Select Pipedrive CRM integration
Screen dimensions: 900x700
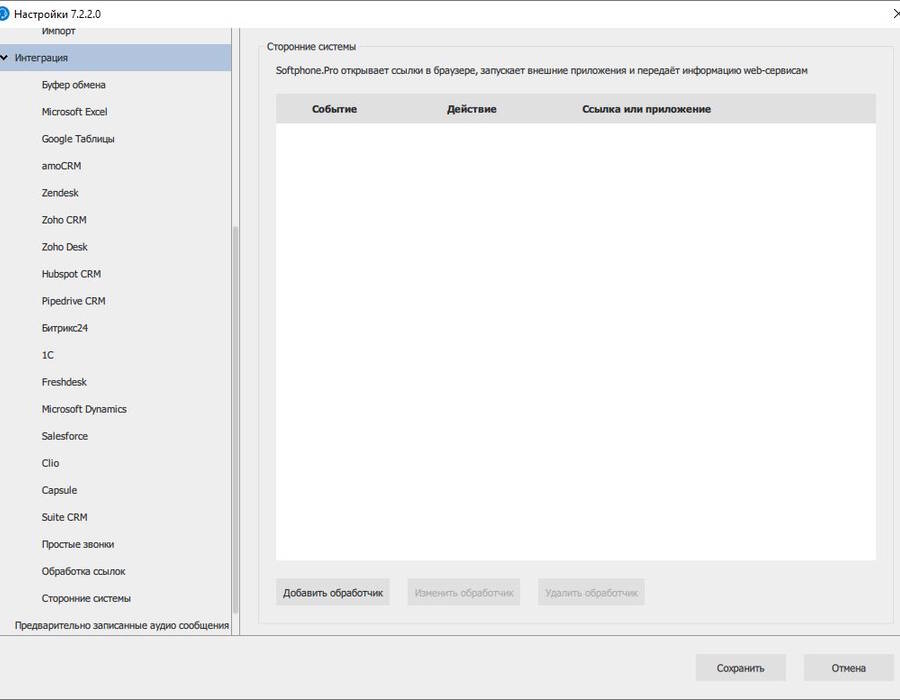pos(73,301)
